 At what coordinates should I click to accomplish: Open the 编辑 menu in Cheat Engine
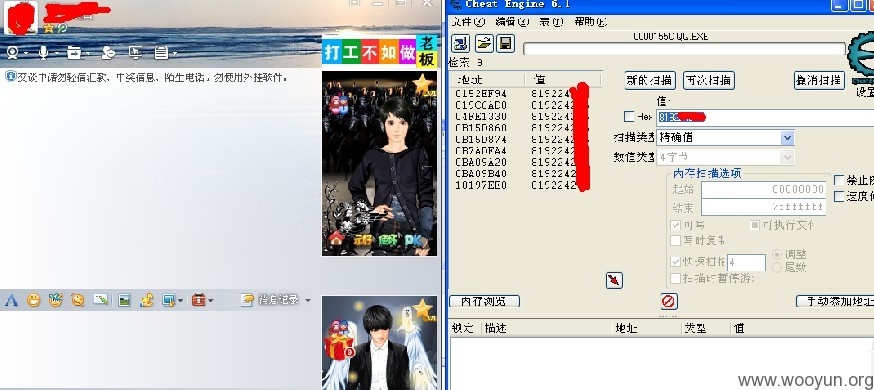coord(512,22)
